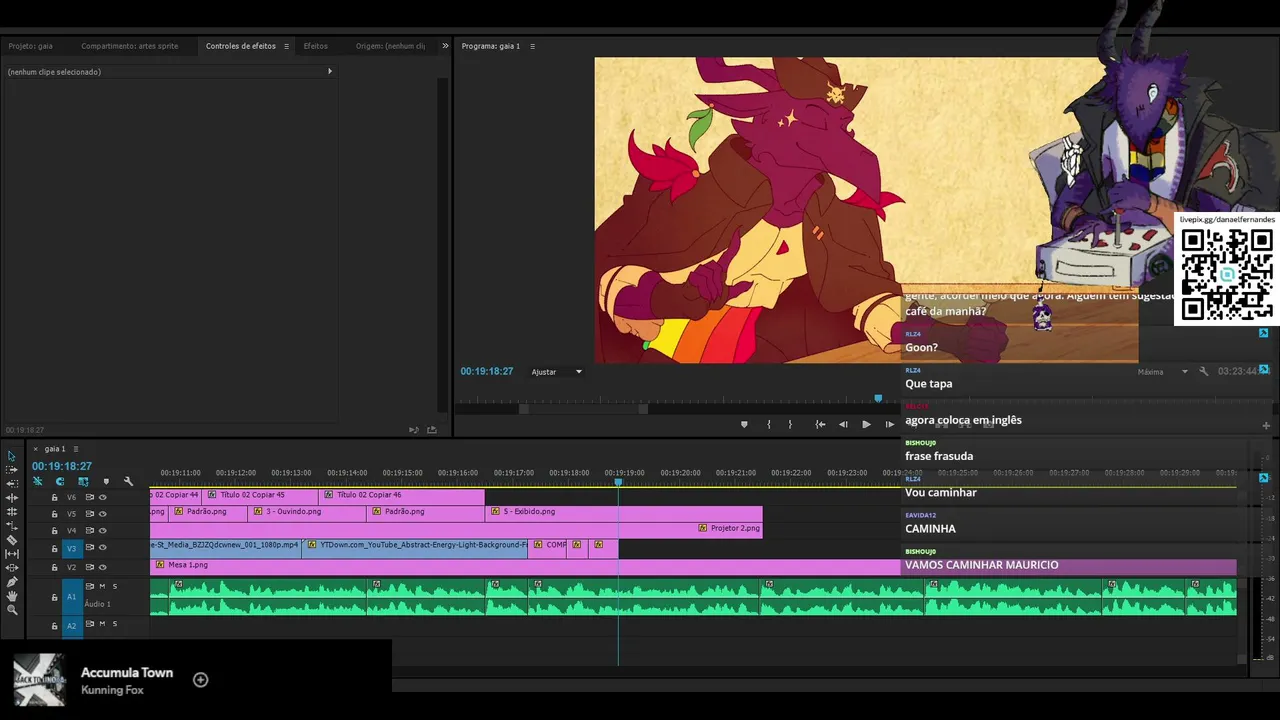
Task: Go to In point in Program monitor
Action: [820, 424]
